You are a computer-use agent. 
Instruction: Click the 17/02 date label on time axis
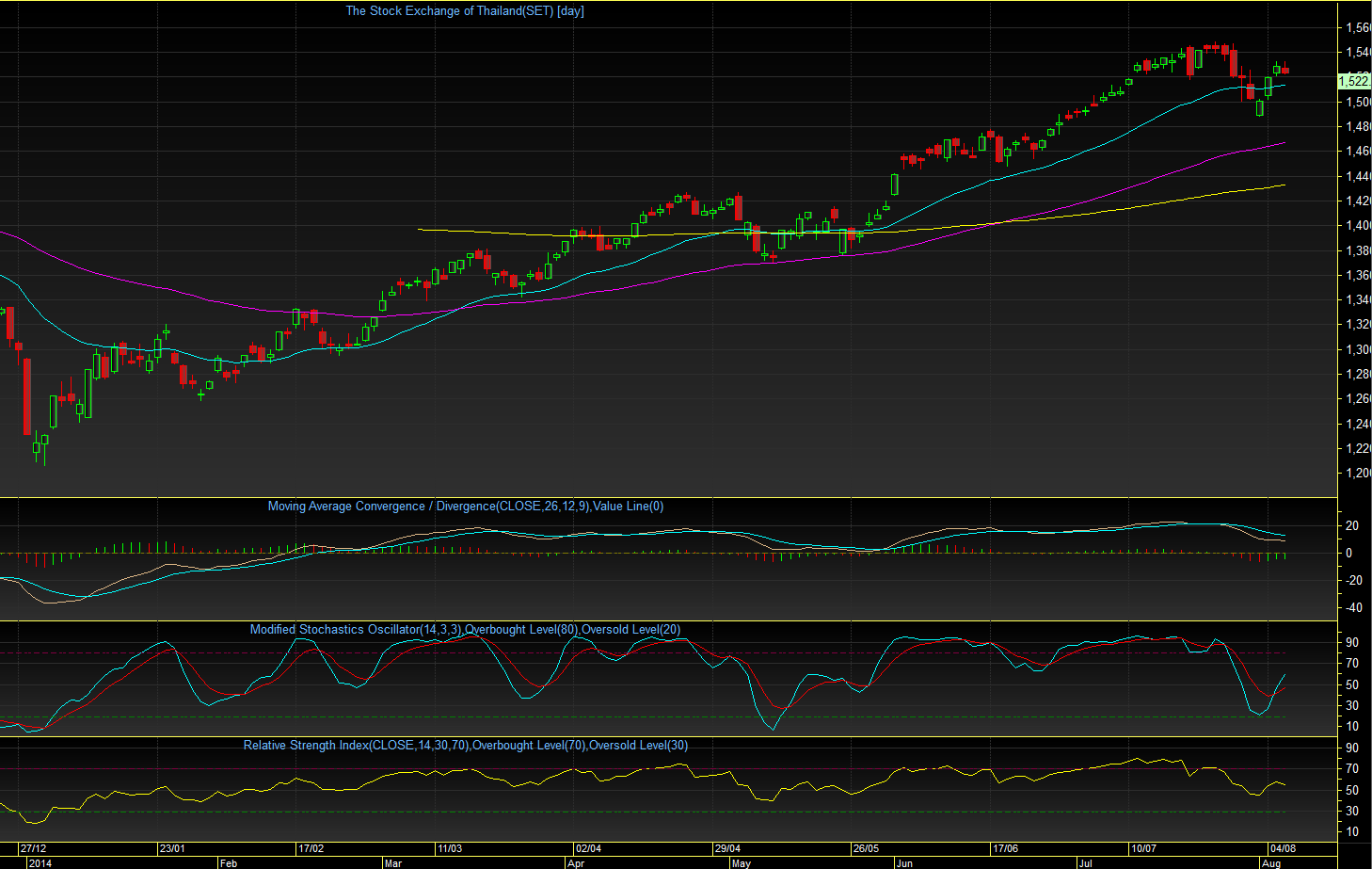point(311,848)
